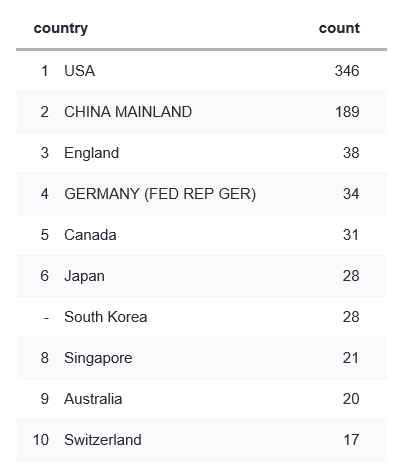Click the count value 17 for Switzerland
This screenshot has height=466, width=405.
tap(351, 440)
